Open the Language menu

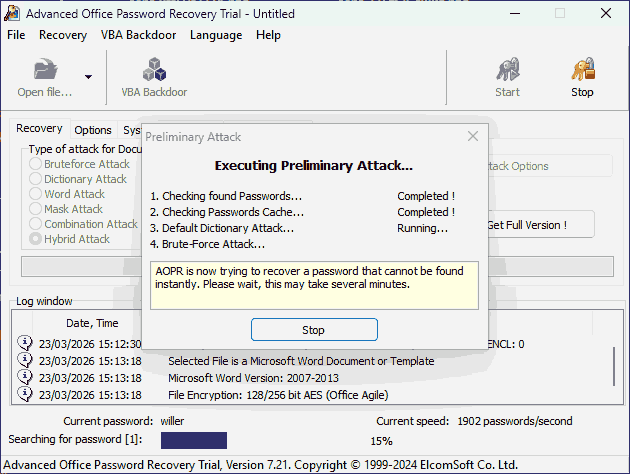click(215, 35)
